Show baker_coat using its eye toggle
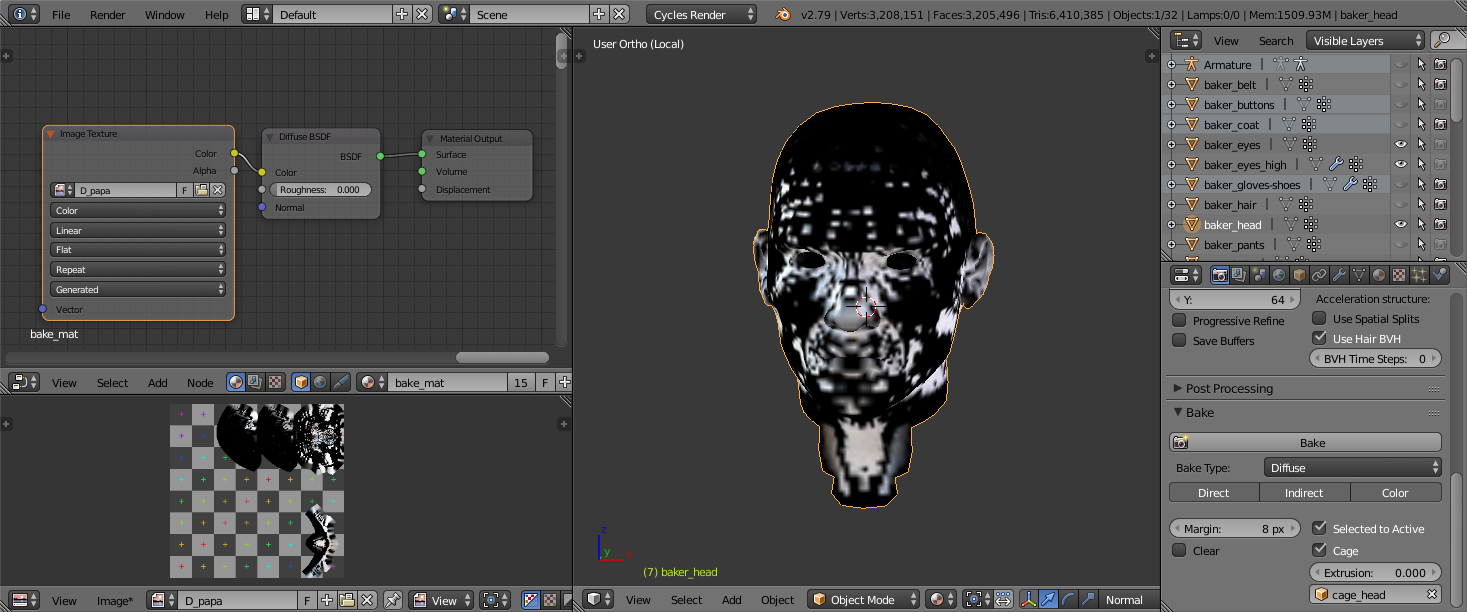Screen dimensions: 1467x612 [x=1401, y=125]
